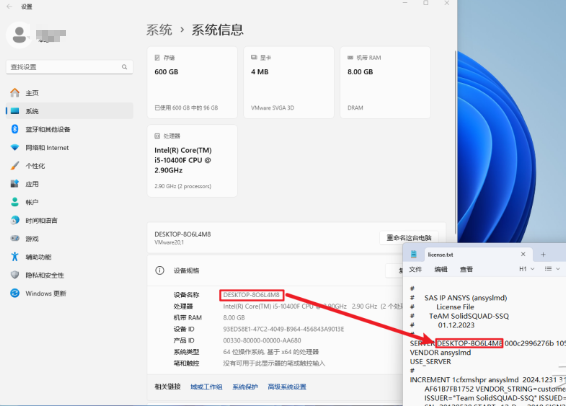Click the VENDOR ansyslmd line in Notepad
The width and height of the screenshot is (566, 407).
(x=440, y=353)
